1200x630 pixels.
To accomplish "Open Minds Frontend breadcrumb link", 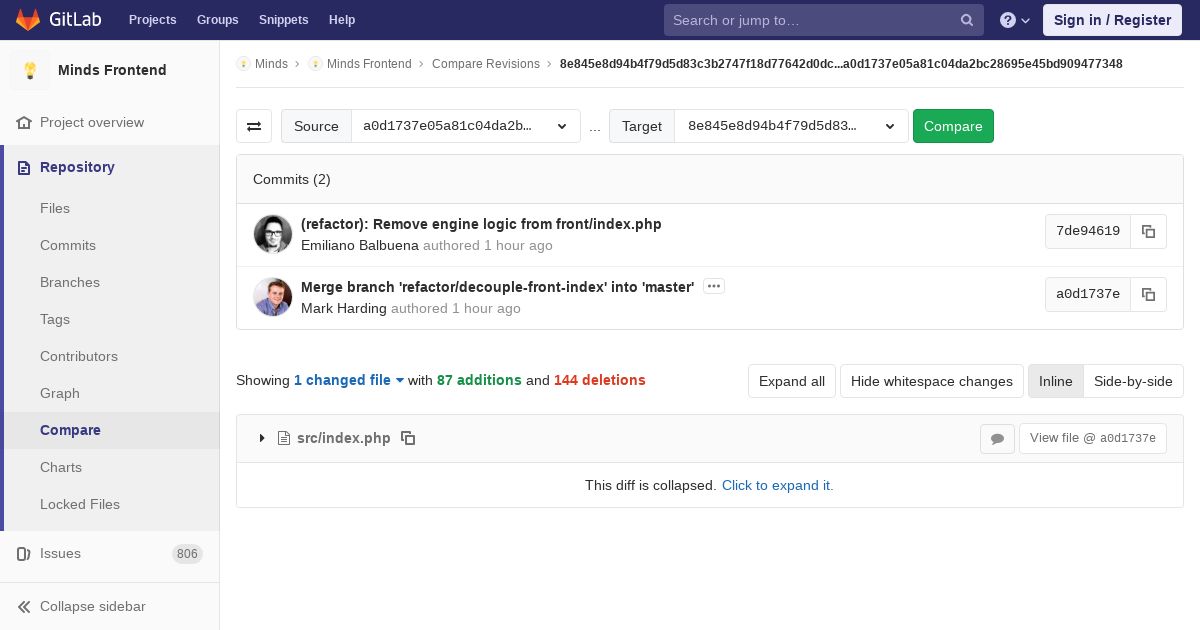I will [369, 64].
